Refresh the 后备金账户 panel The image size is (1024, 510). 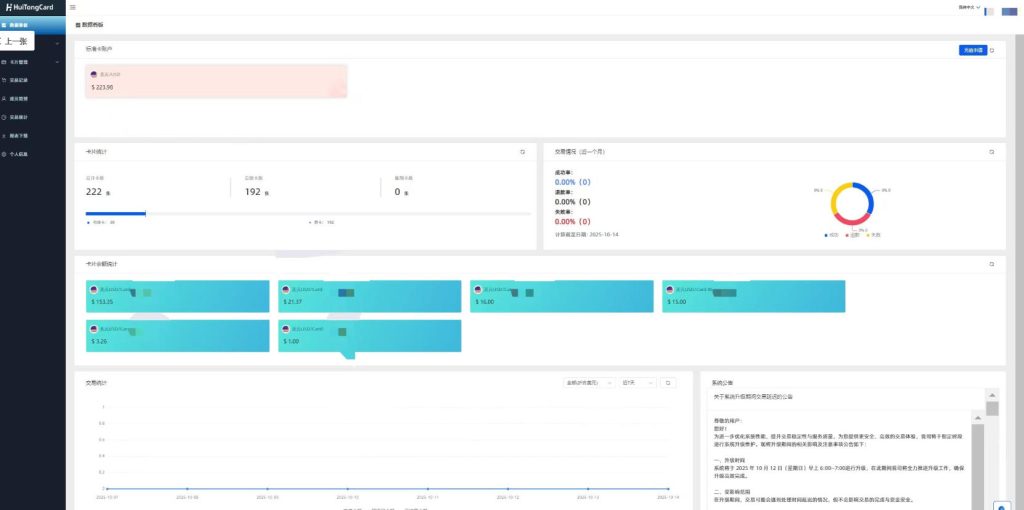[992, 49]
